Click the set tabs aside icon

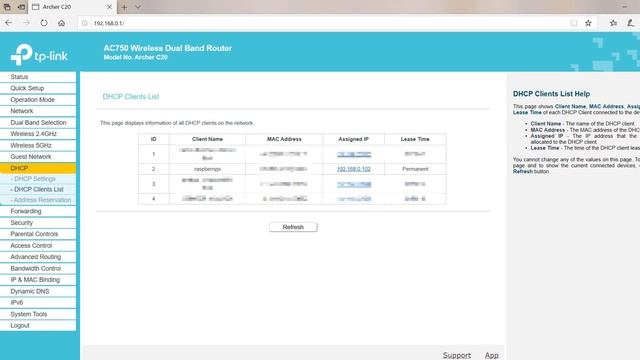pos(21,7)
